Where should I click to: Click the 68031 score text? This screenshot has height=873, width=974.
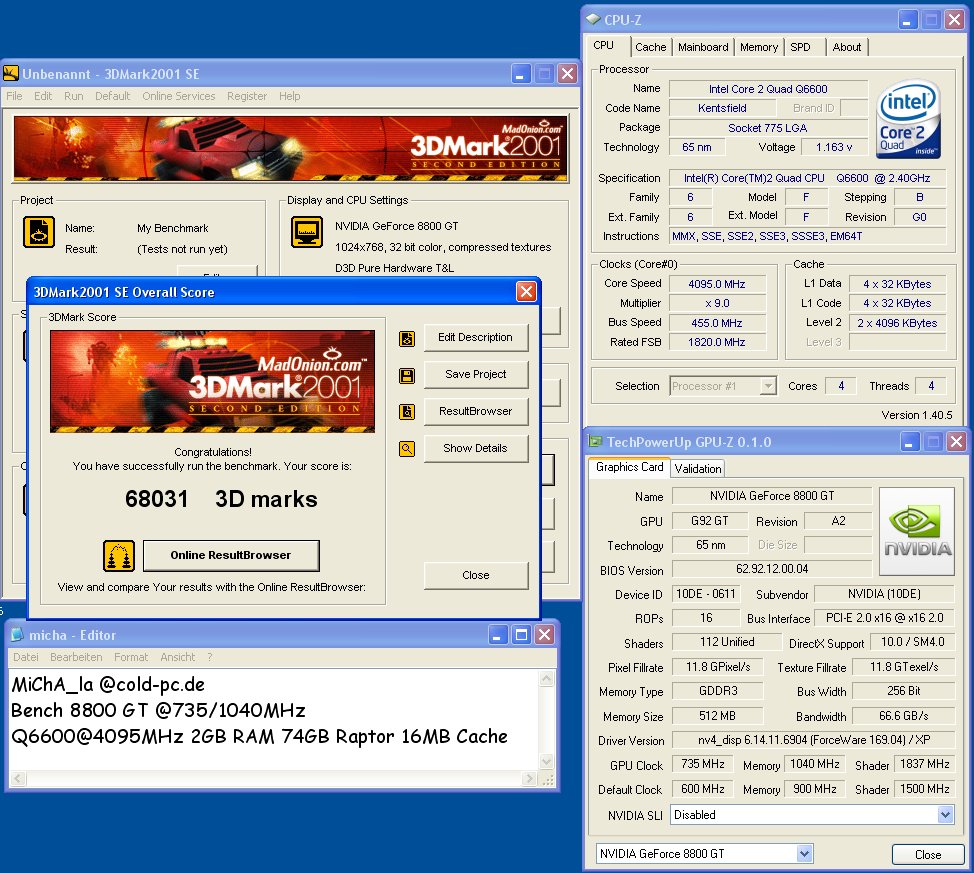[x=157, y=499]
